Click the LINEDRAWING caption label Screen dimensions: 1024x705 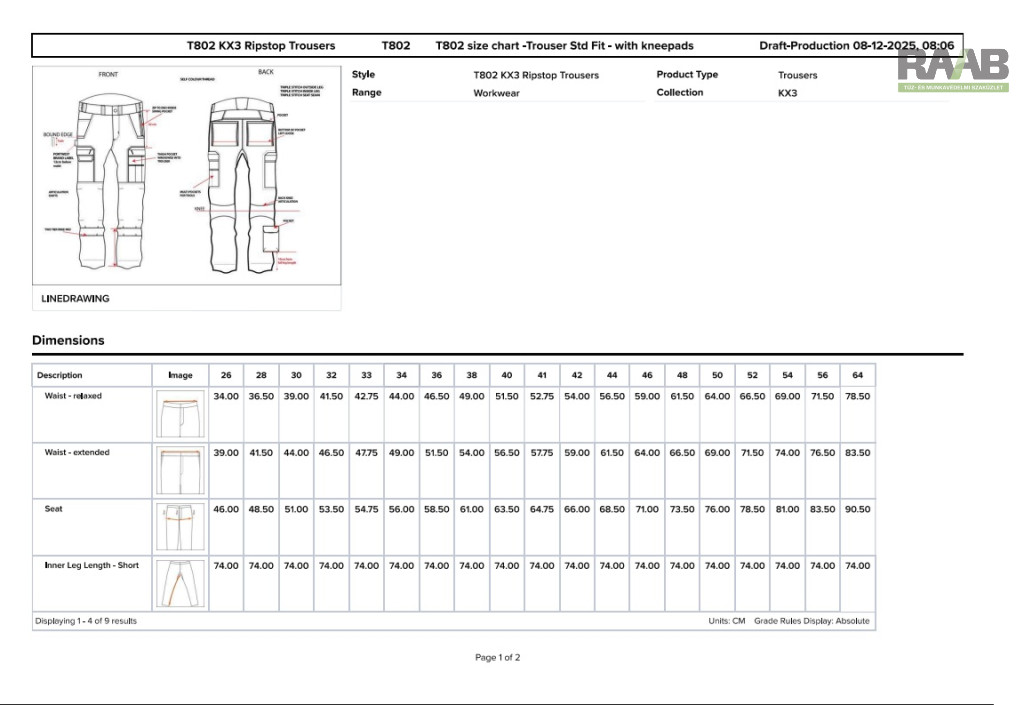tap(76, 299)
